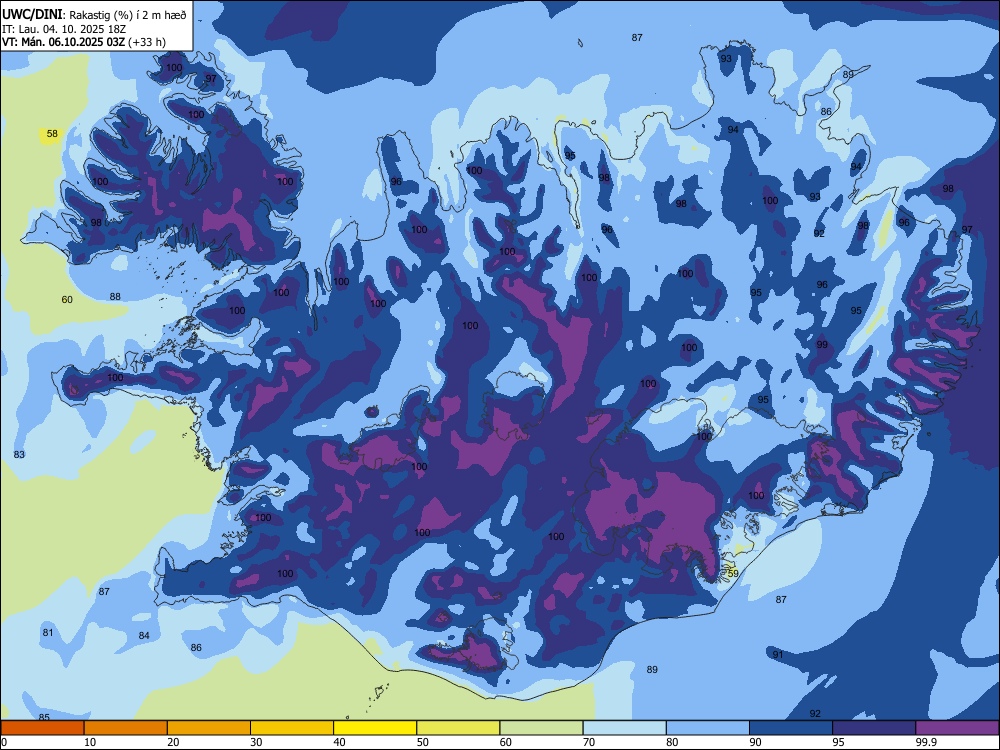Click the legend tick label '70'
This screenshot has height=750, width=1000.
tap(589, 742)
